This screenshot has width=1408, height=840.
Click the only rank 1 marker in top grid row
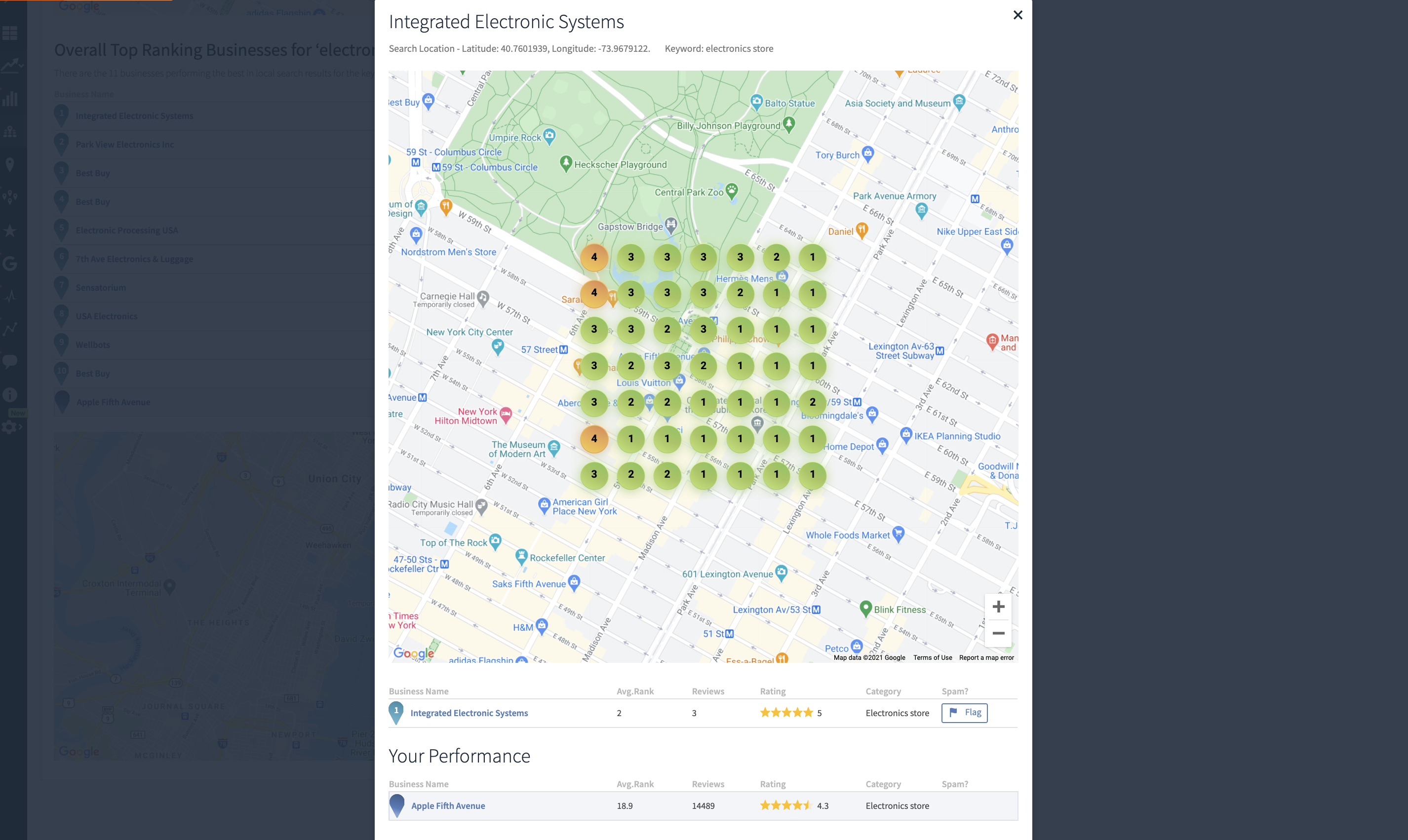pos(813,257)
